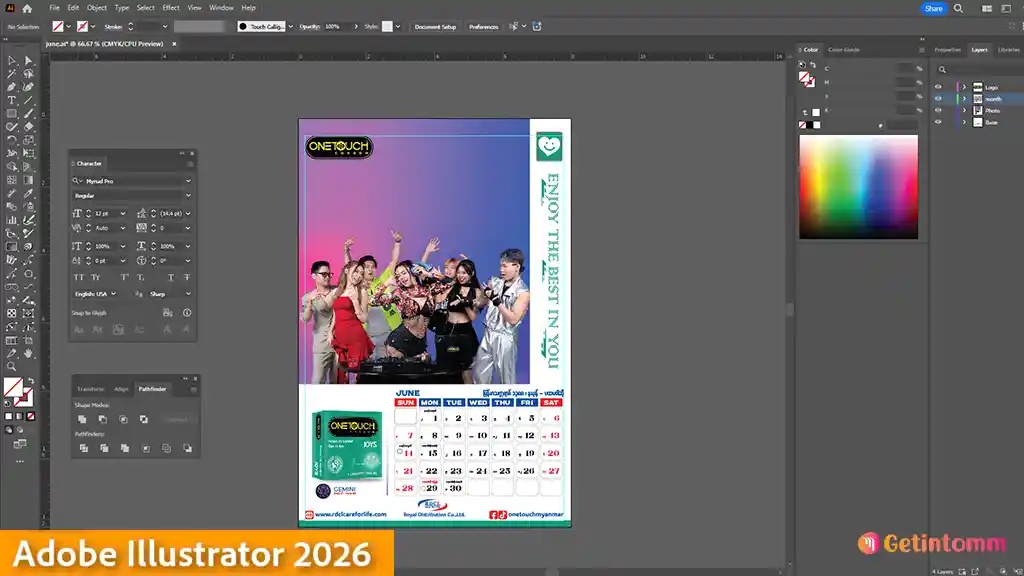The height and width of the screenshot is (576, 1024).
Task: Open the 12 pt font size dropdown
Action: pos(123,214)
